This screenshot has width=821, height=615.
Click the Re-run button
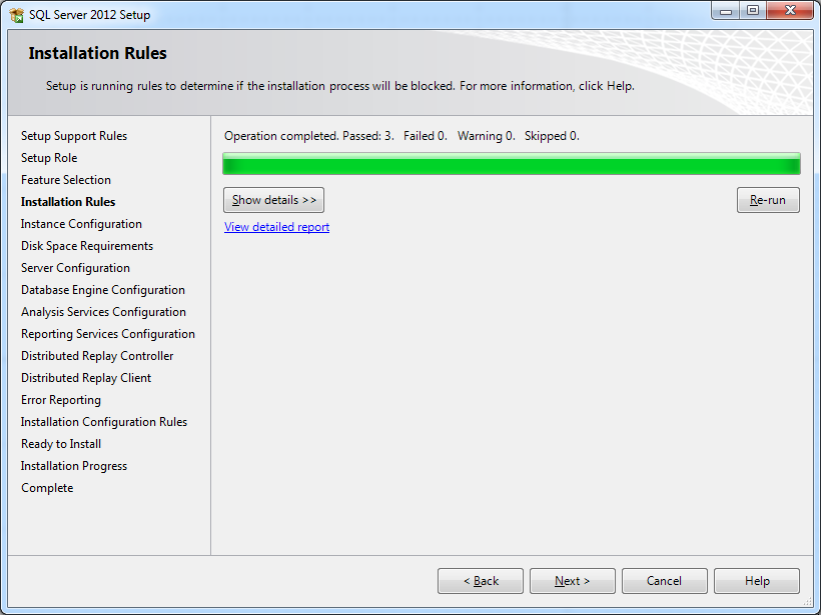[768, 200]
